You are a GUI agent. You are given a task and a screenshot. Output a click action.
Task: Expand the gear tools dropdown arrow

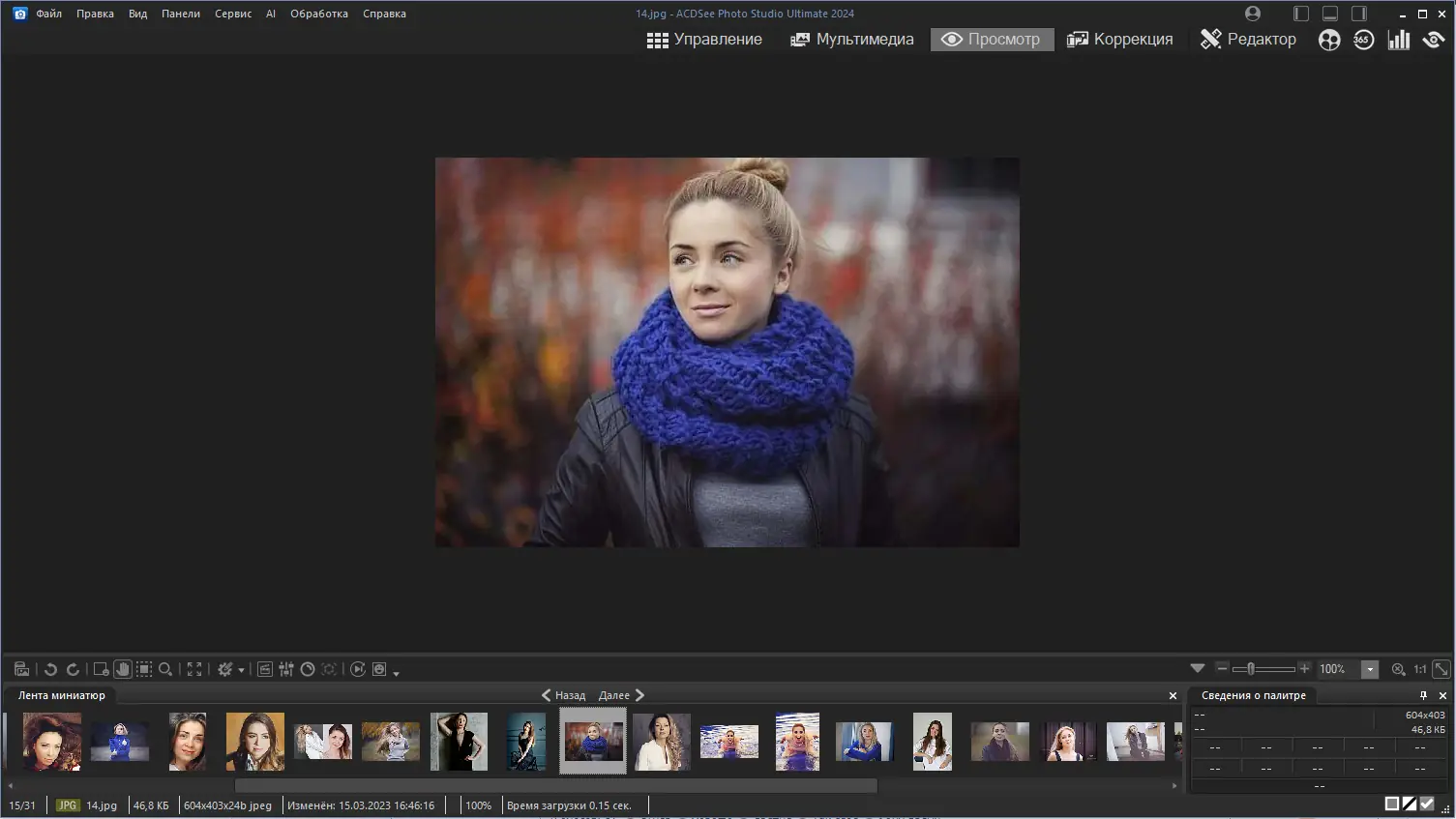[x=241, y=670]
